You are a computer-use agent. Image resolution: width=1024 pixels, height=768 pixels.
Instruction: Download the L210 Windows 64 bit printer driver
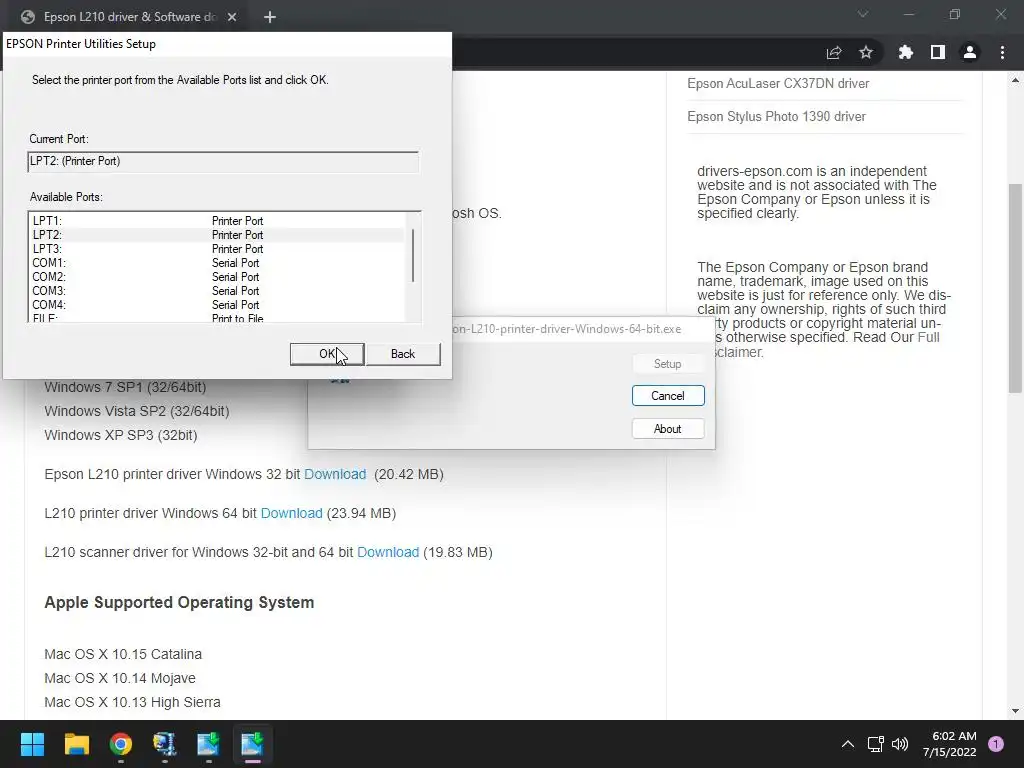[x=291, y=513]
